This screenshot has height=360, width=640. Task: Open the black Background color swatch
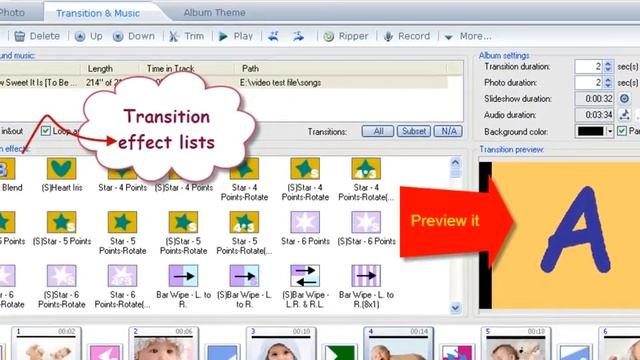pos(590,131)
